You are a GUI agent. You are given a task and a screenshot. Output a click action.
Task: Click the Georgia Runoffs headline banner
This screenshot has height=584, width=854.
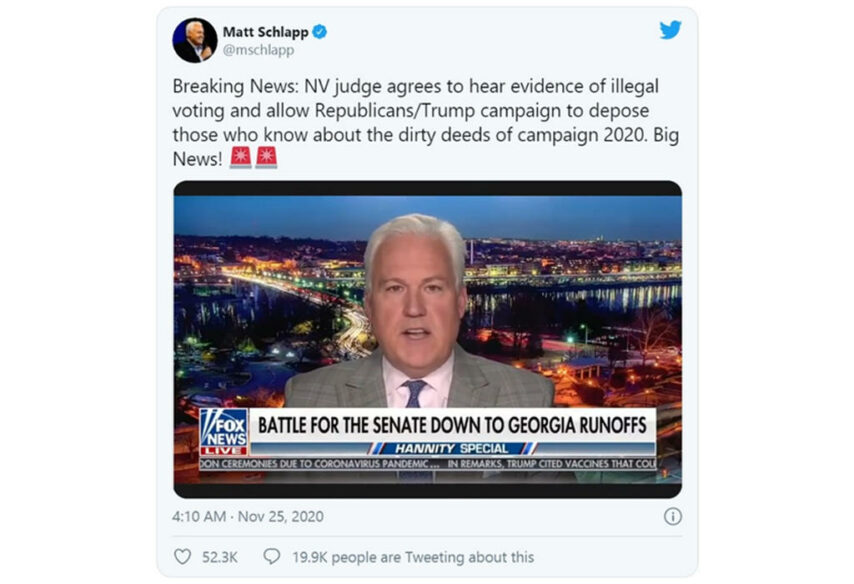pyautogui.click(x=452, y=423)
